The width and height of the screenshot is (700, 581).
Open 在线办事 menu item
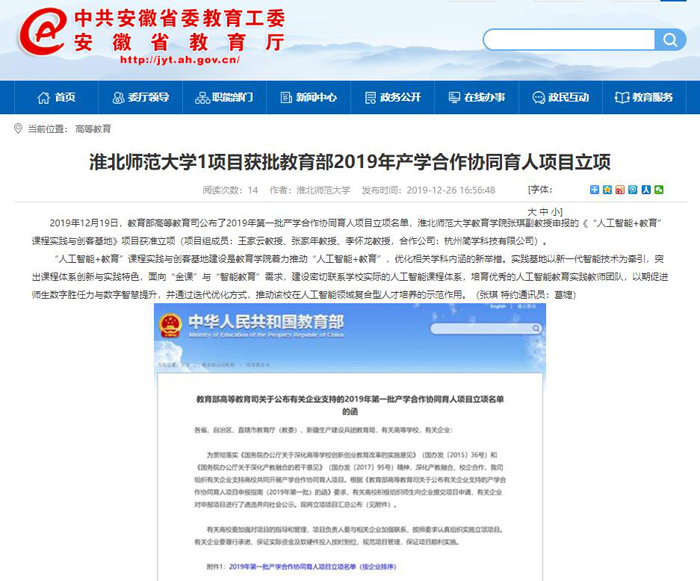click(477, 97)
